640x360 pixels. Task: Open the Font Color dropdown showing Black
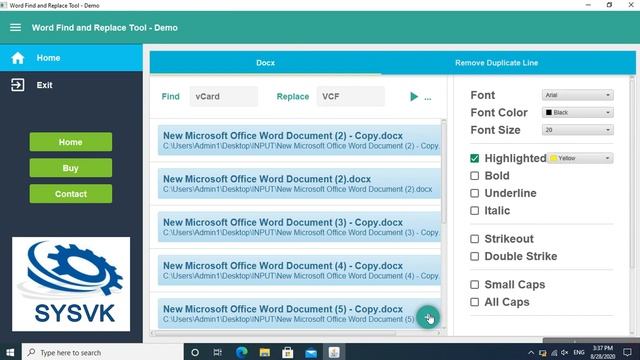pos(578,113)
